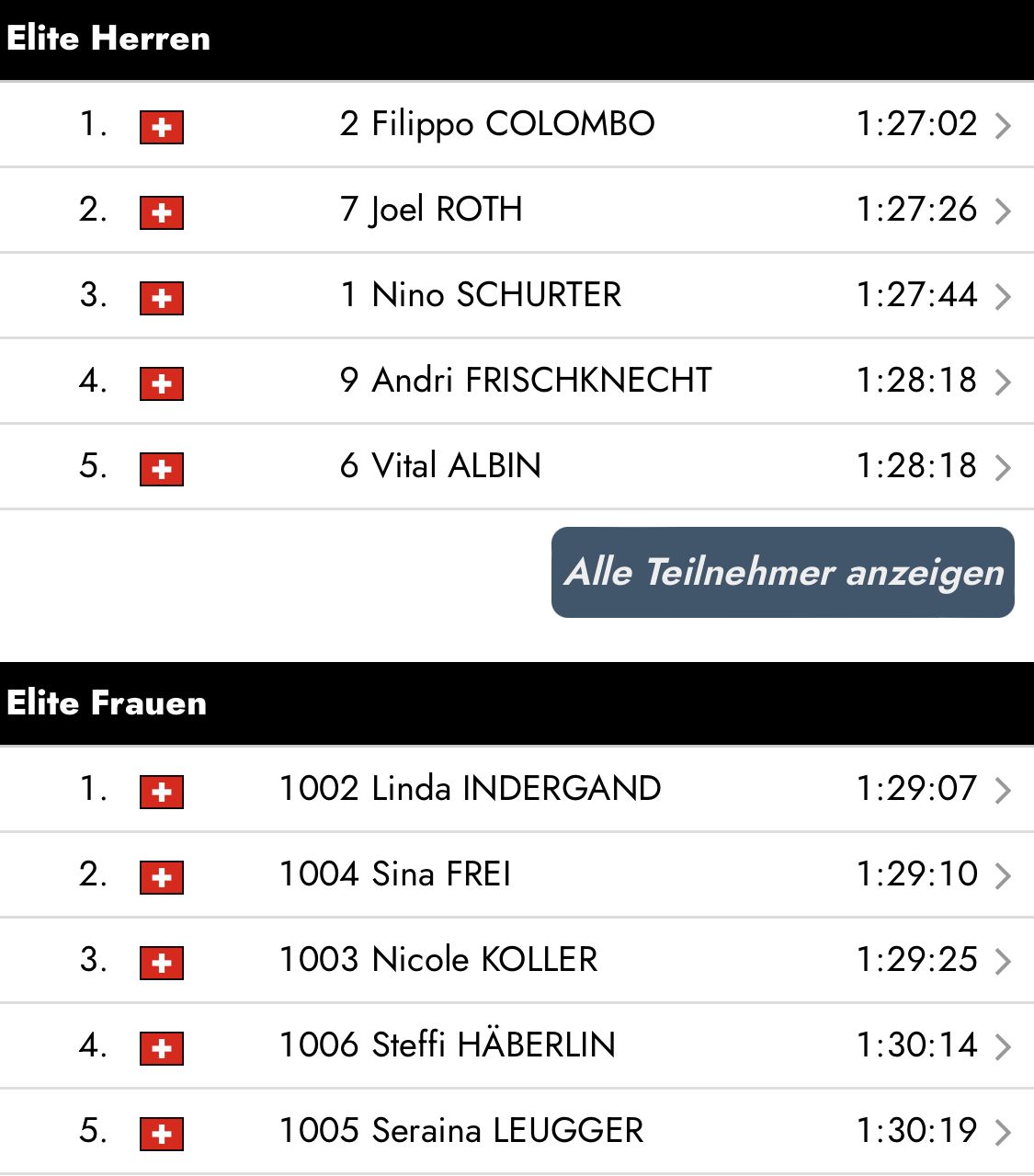Screen dimensions: 1034x1176
Task: Expand Filippo Colombo result details chevron
Action: pyautogui.click(x=1003, y=126)
